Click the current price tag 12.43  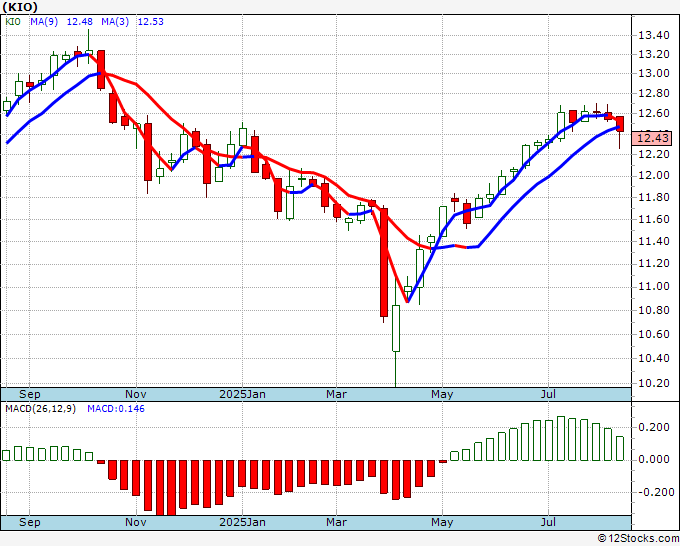(654, 138)
